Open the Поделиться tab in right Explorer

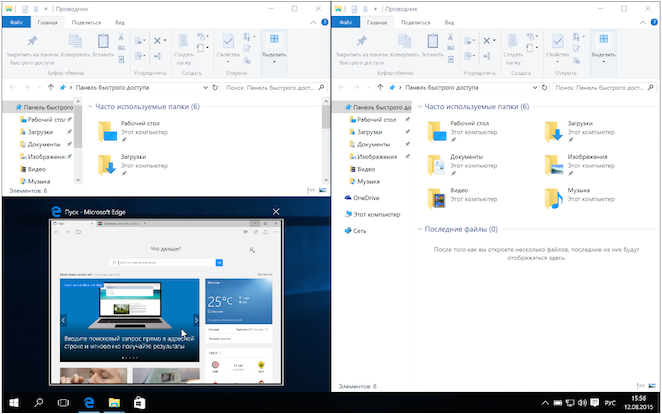(415, 22)
